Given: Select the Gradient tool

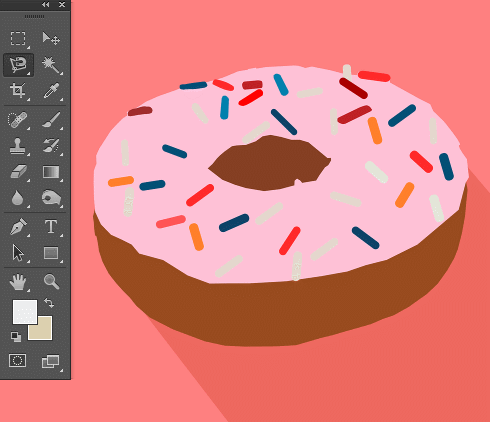Looking at the screenshot, I should click(51, 172).
